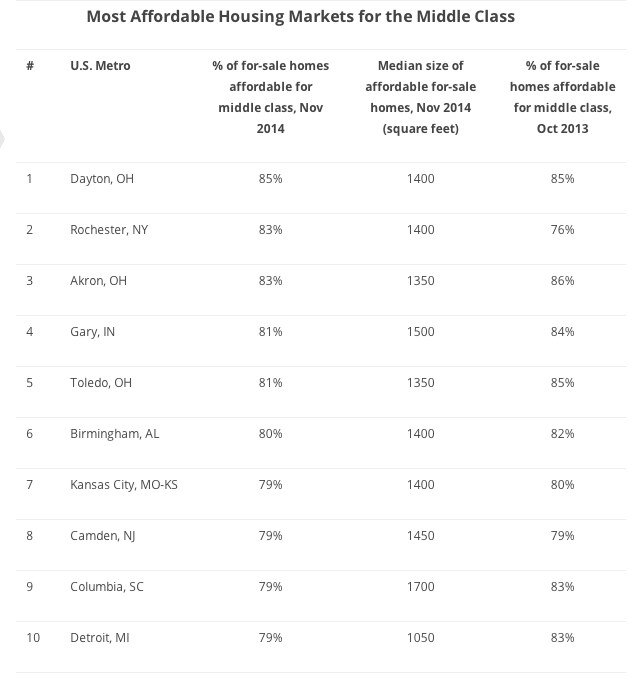Click on Gary, IN in the table
This screenshot has width=636, height=681.
(93, 332)
